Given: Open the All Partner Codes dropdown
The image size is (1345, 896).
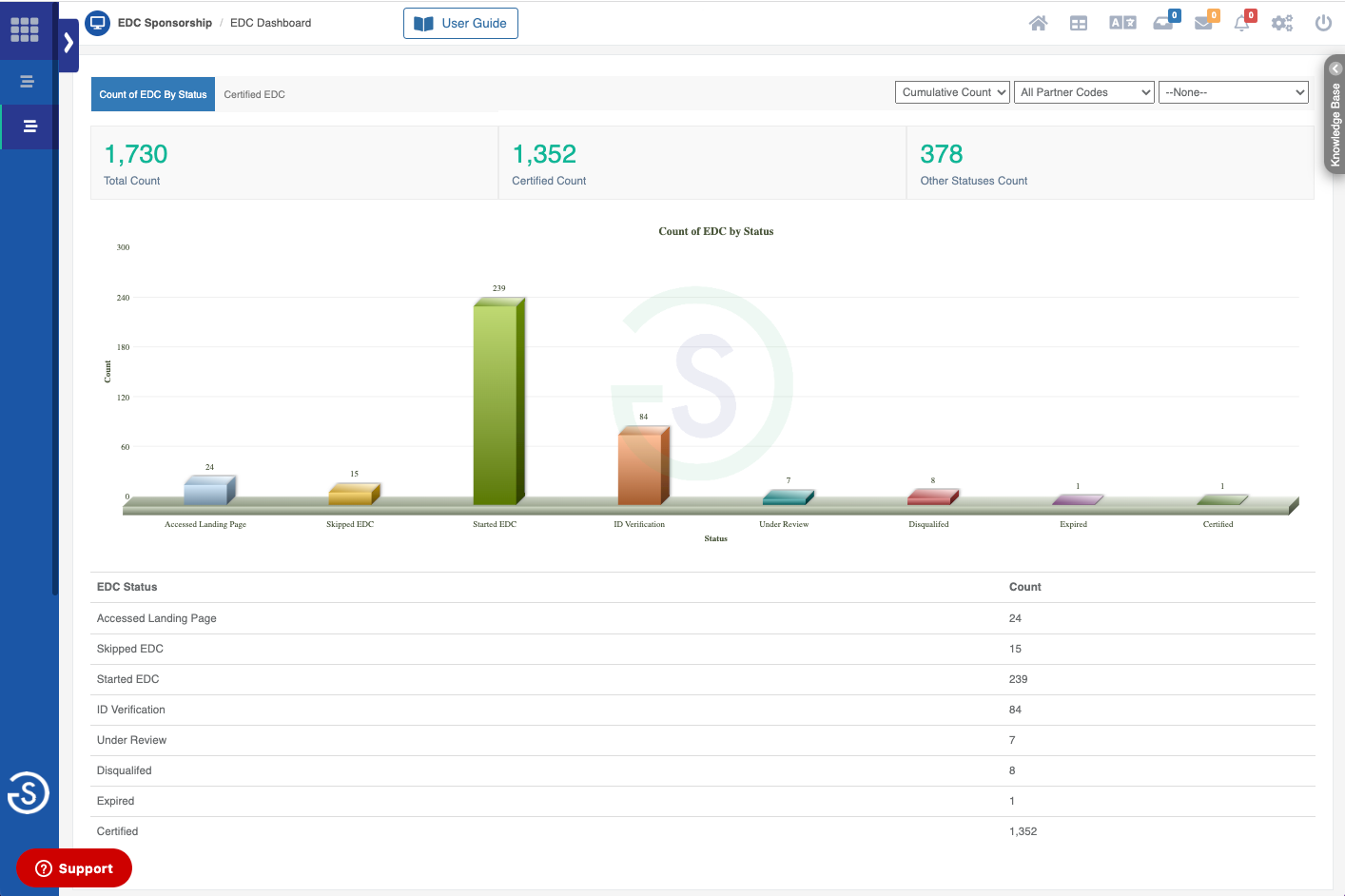Looking at the screenshot, I should [x=1084, y=92].
